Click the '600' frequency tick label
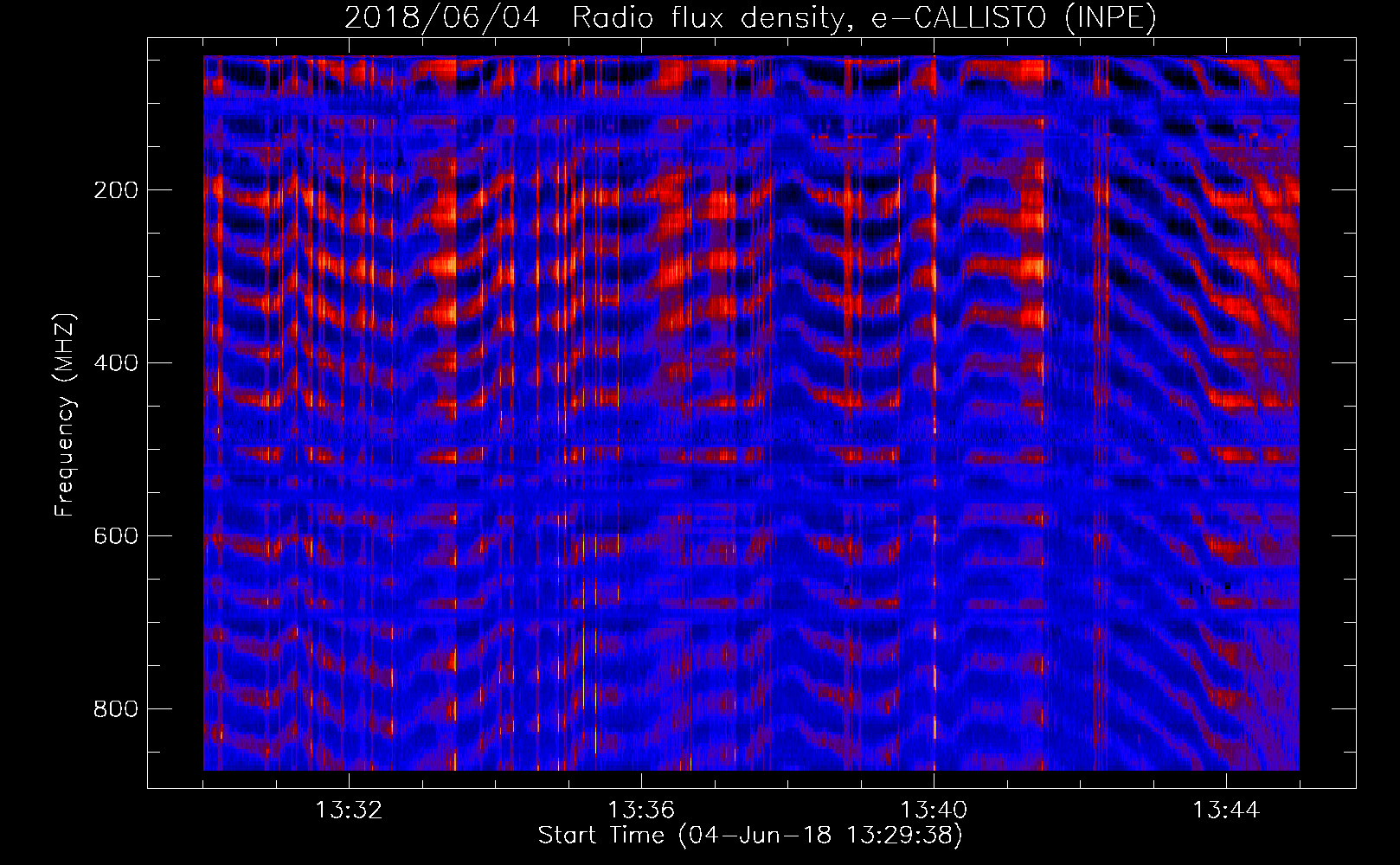Screen dimensions: 1400x865 click(x=116, y=536)
